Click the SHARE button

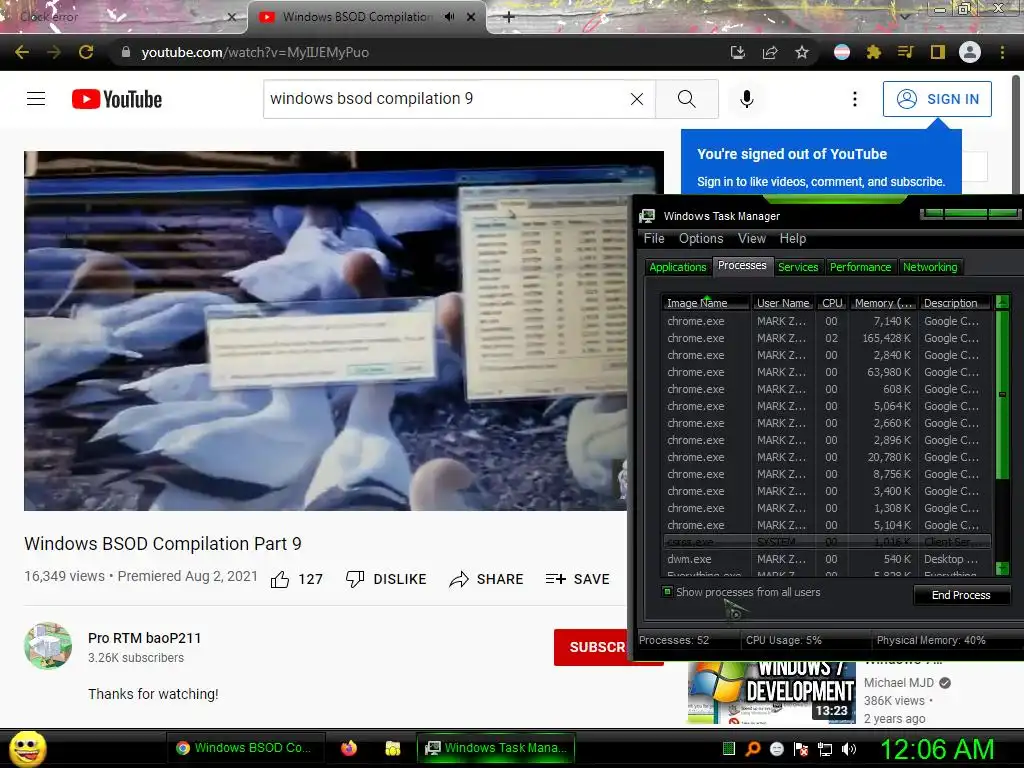coord(487,579)
